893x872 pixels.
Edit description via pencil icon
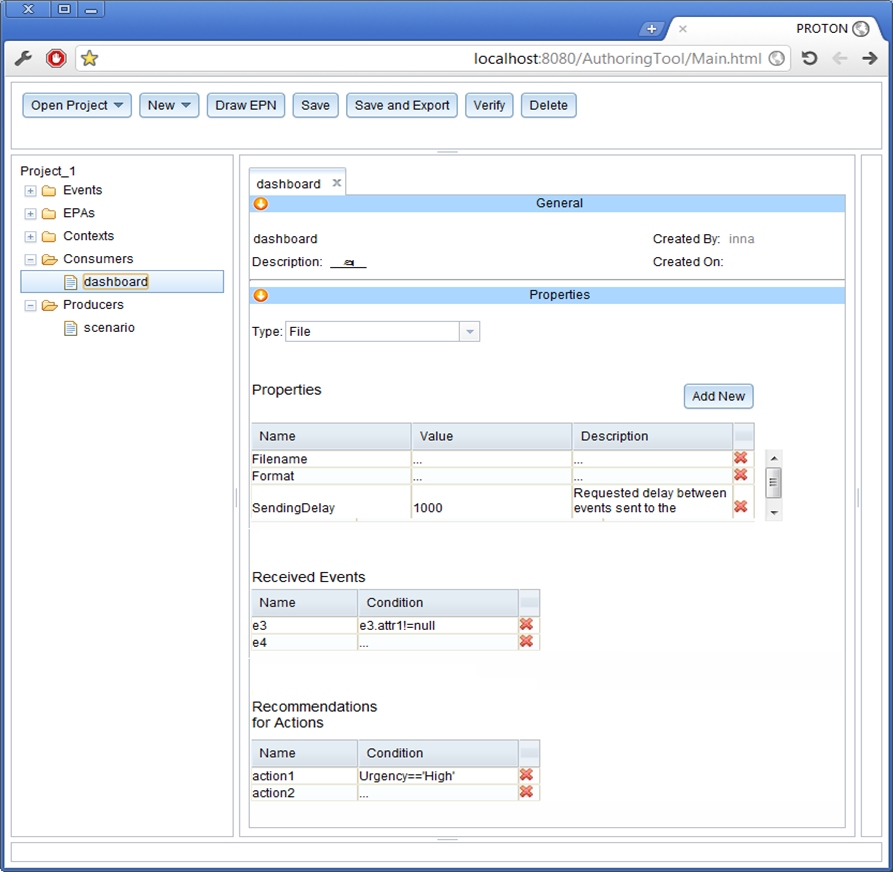(x=349, y=263)
